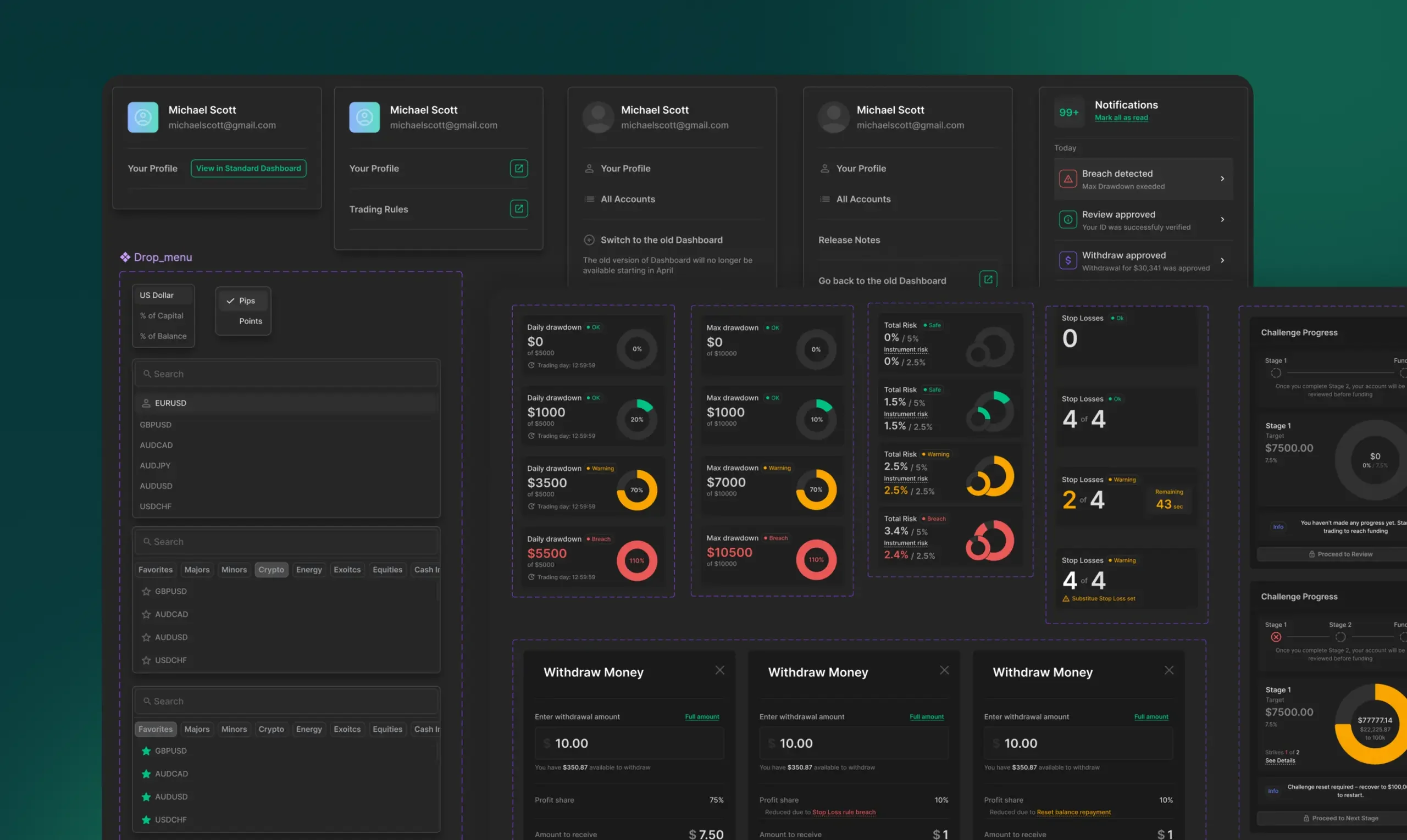The width and height of the screenshot is (1407, 840).
Task: Switch to highlighted Crypto tab
Action: pyautogui.click(x=271, y=570)
